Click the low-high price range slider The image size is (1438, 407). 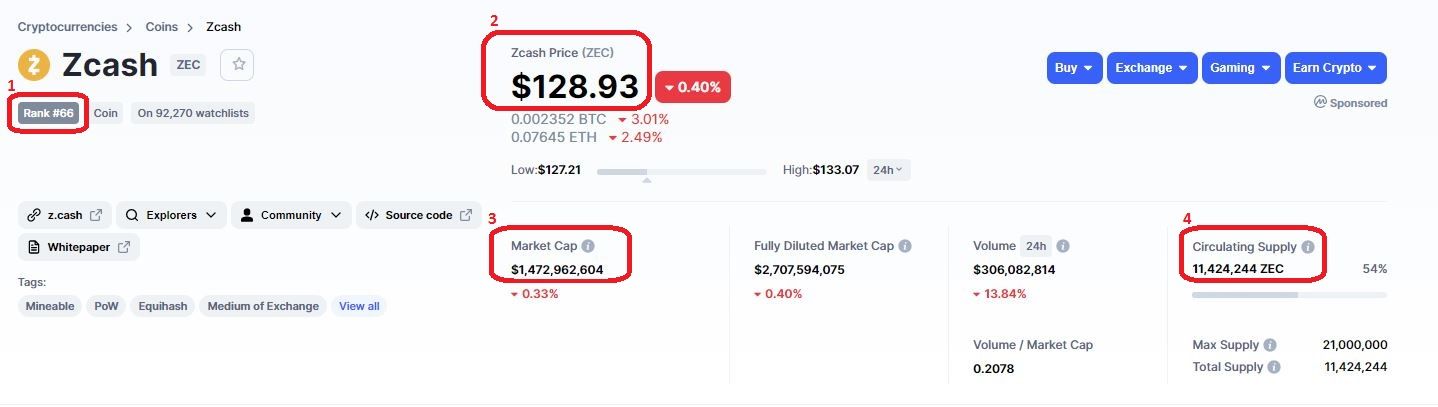[x=681, y=172]
